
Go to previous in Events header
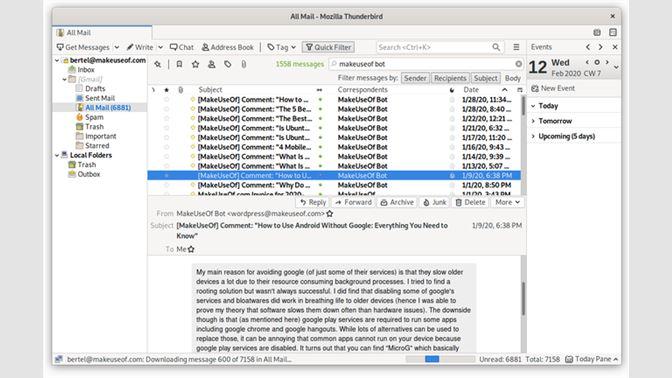pos(588,47)
